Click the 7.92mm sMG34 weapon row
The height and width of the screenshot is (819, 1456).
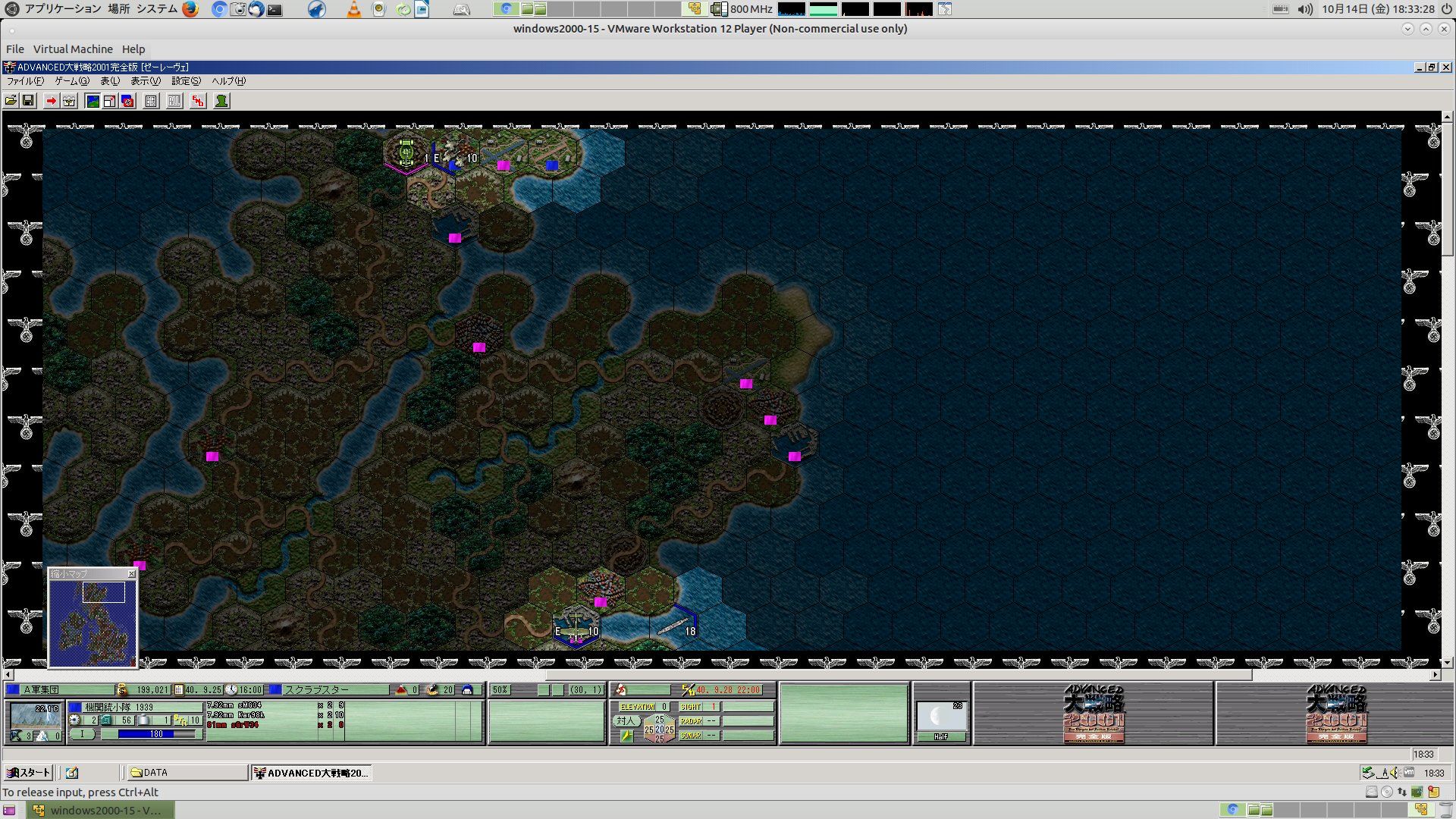[x=275, y=705]
